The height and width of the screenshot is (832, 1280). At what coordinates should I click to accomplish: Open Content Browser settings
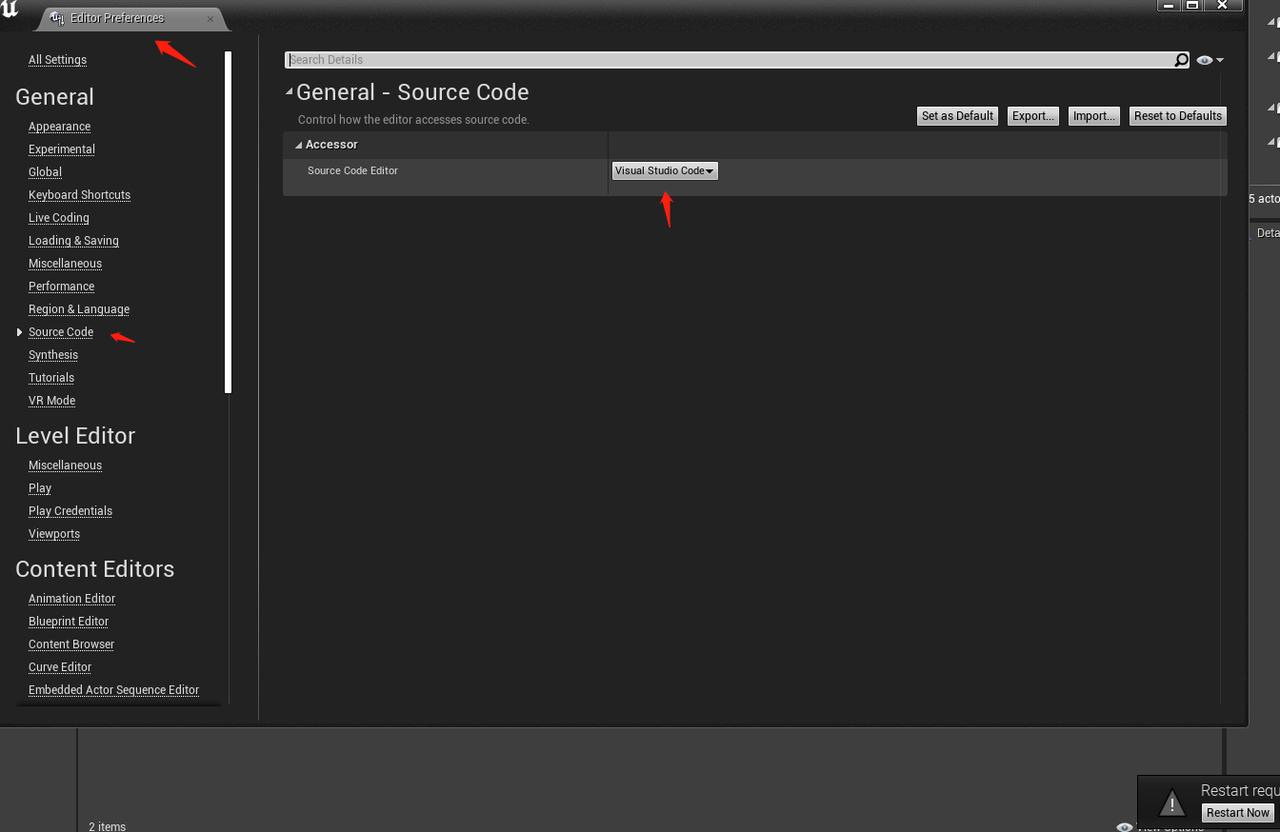pos(71,645)
